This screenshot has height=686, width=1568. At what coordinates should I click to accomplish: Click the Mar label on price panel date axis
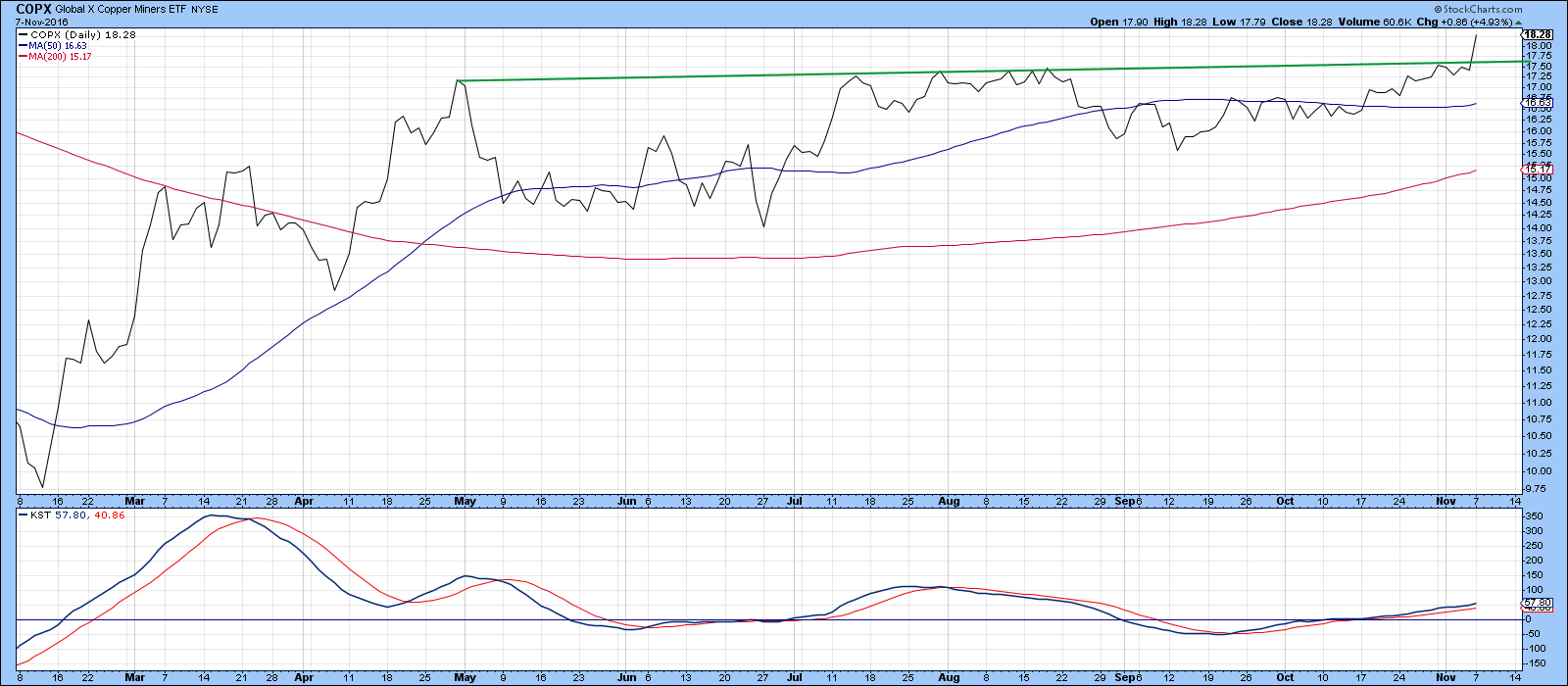[135, 501]
